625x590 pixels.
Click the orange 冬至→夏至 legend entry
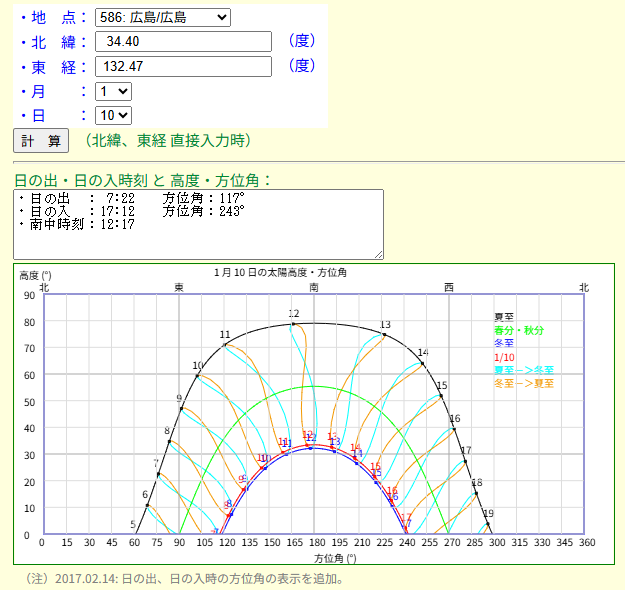point(523,383)
